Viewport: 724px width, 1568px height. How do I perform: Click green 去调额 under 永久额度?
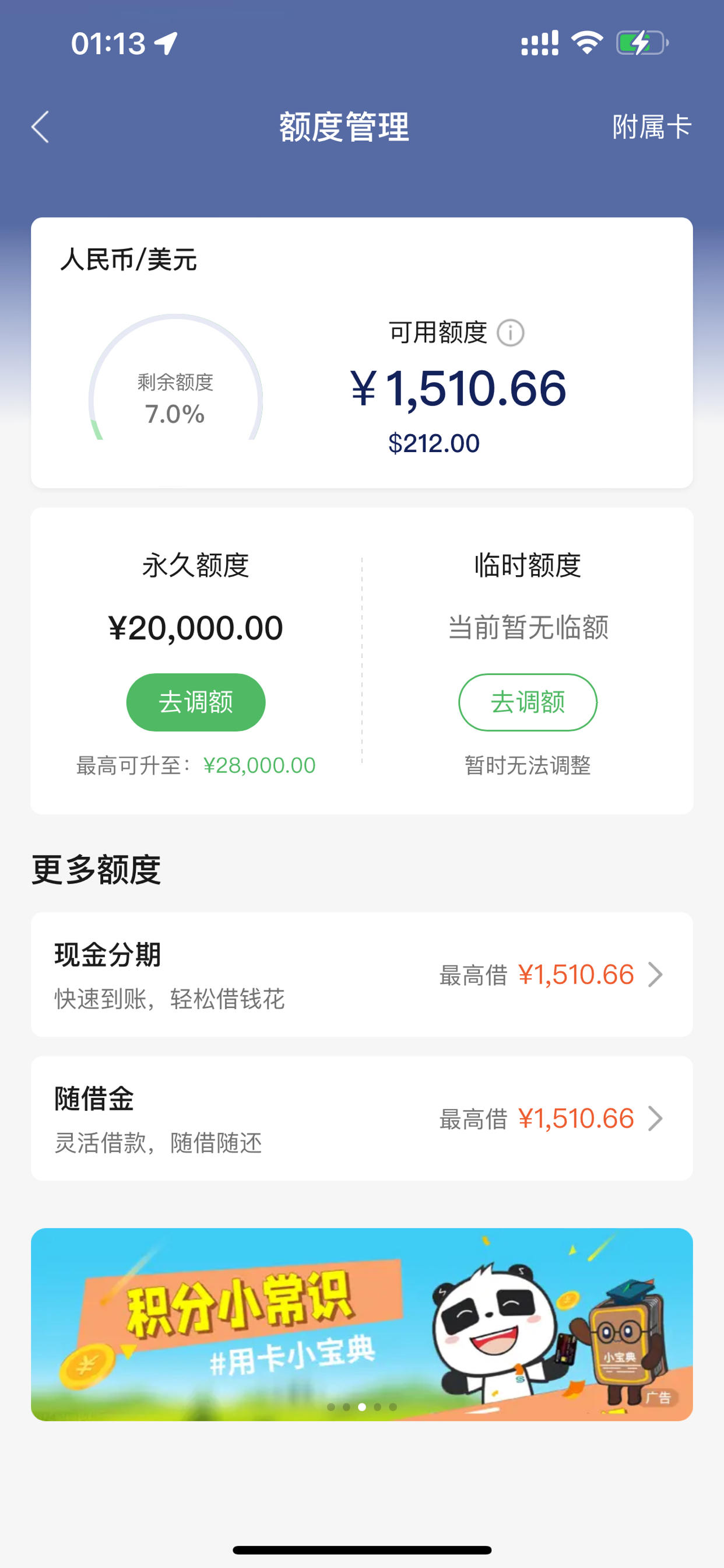[196, 702]
